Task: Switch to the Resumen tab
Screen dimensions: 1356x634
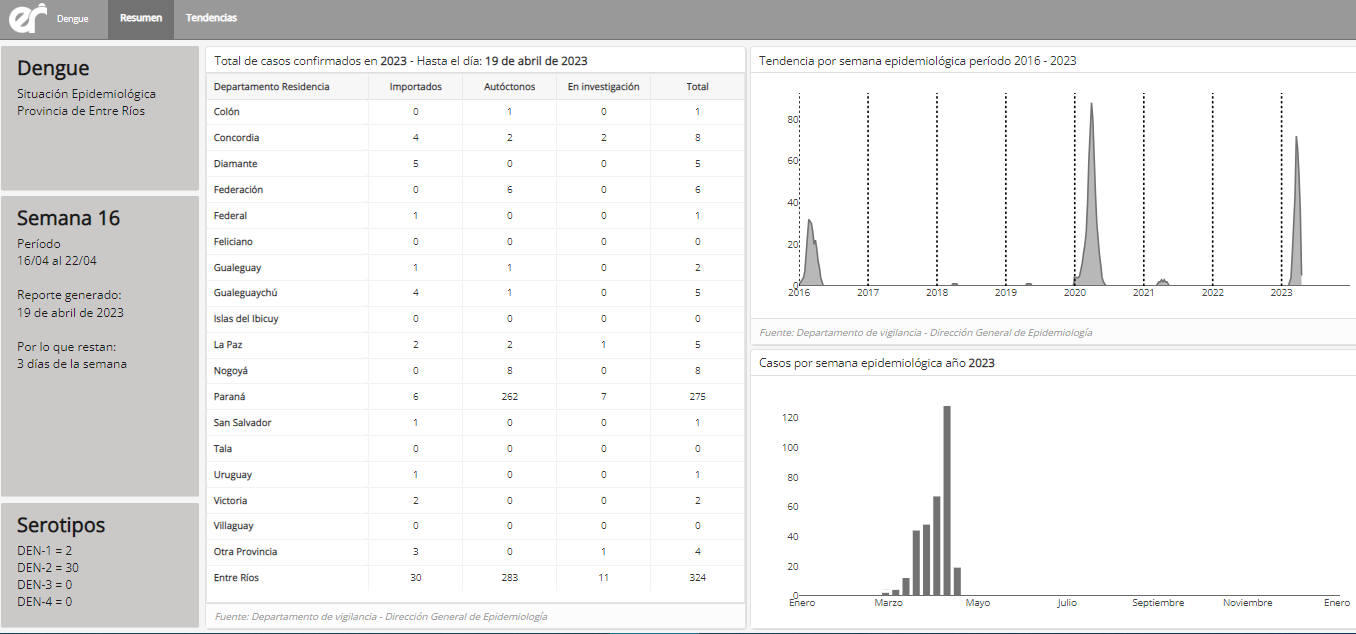Action: [x=141, y=19]
